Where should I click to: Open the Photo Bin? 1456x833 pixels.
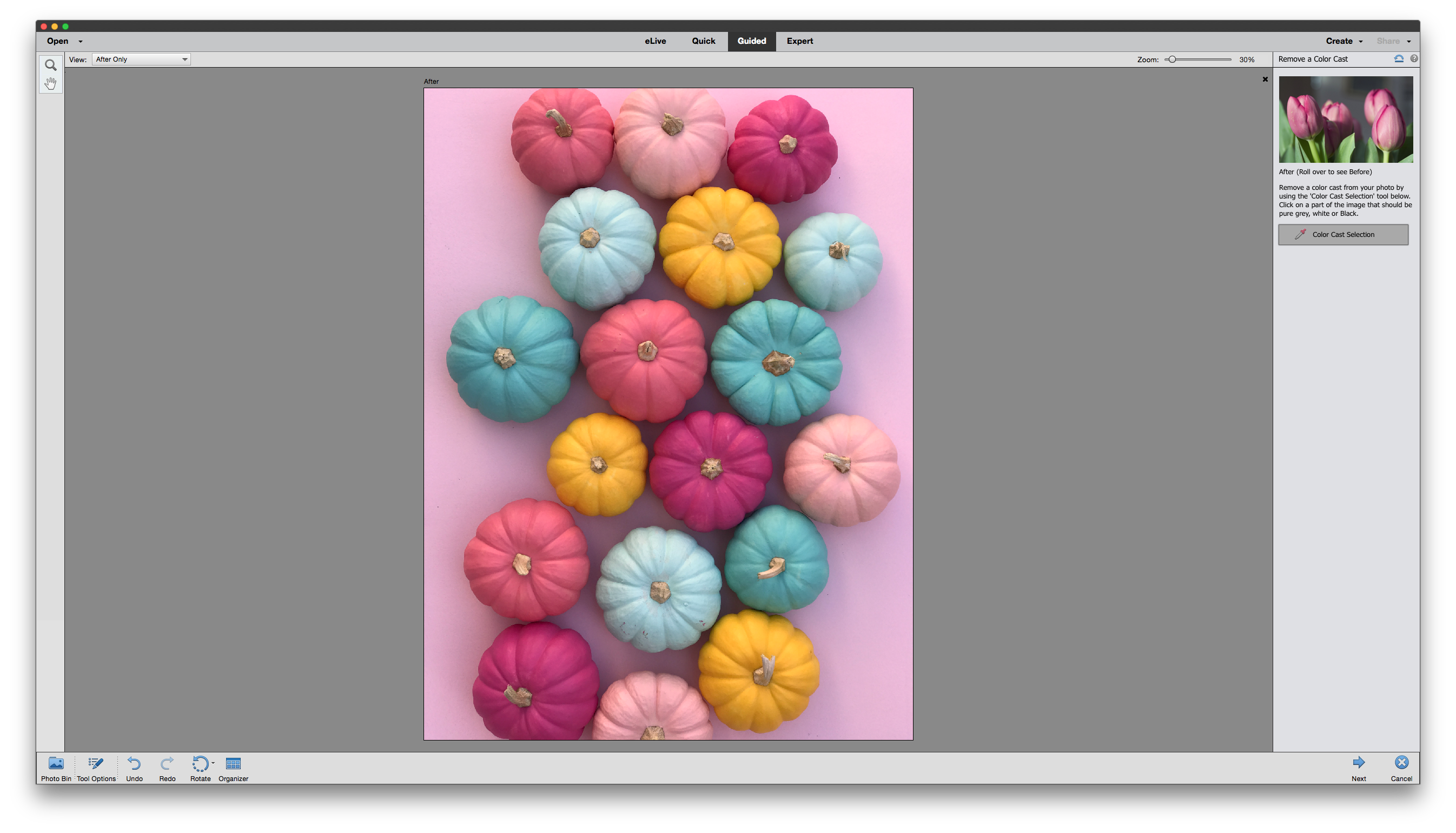(x=56, y=769)
